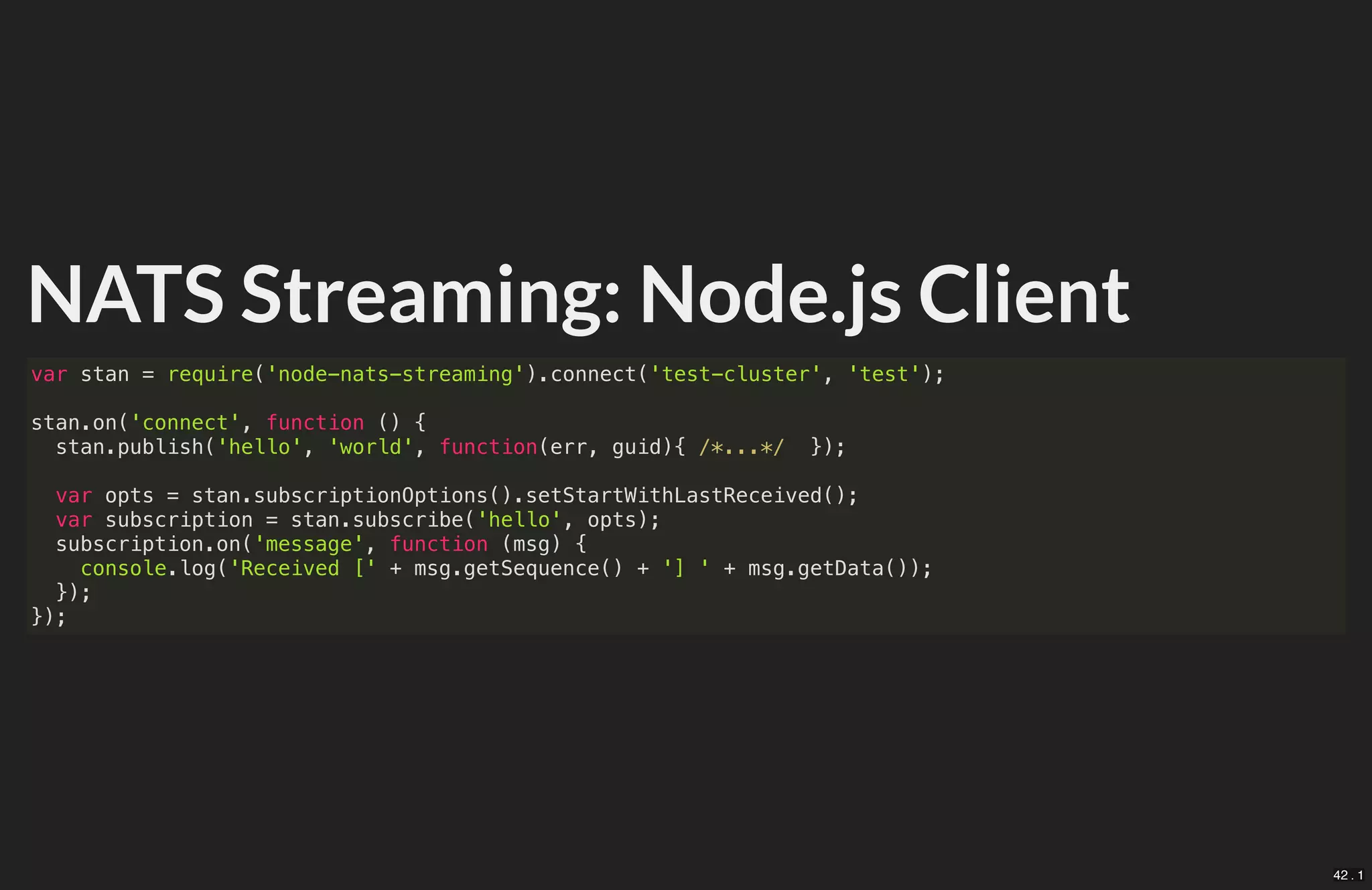The height and width of the screenshot is (890, 1372).
Task: Click the line "subscription.on('message', function (msg) {"
Action: (x=321, y=544)
